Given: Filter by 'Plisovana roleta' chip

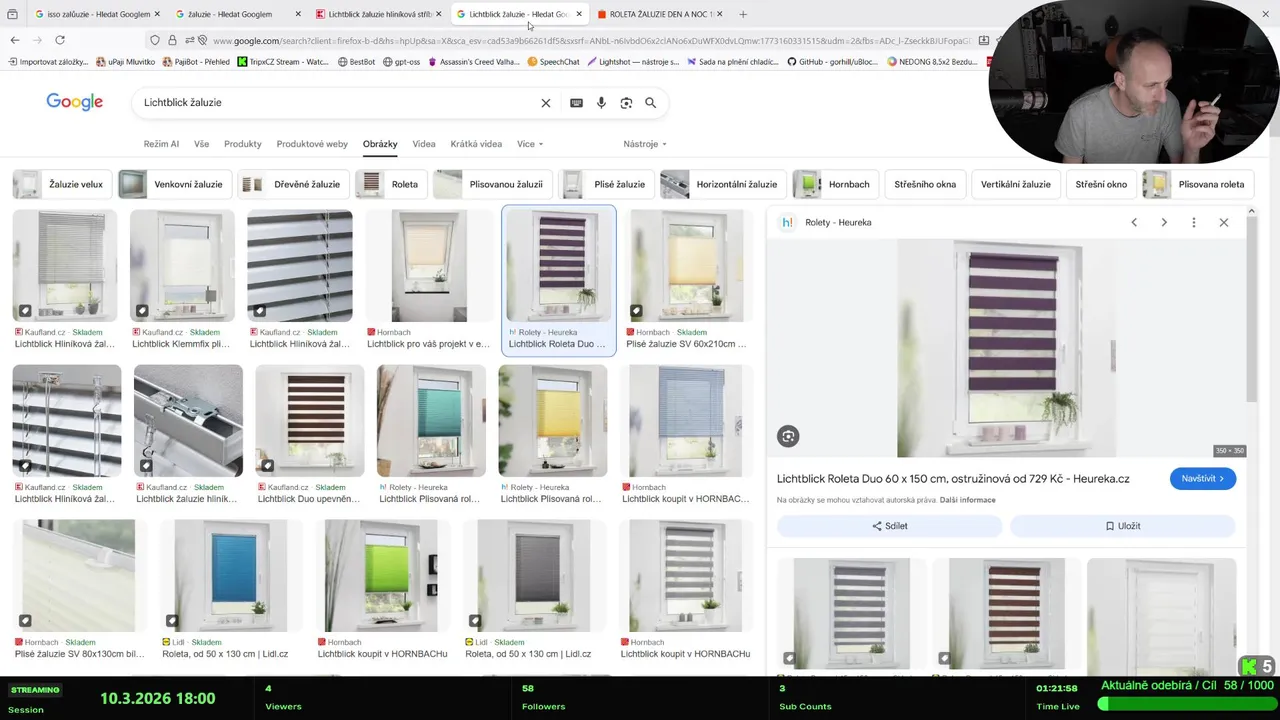Looking at the screenshot, I should click(1198, 184).
